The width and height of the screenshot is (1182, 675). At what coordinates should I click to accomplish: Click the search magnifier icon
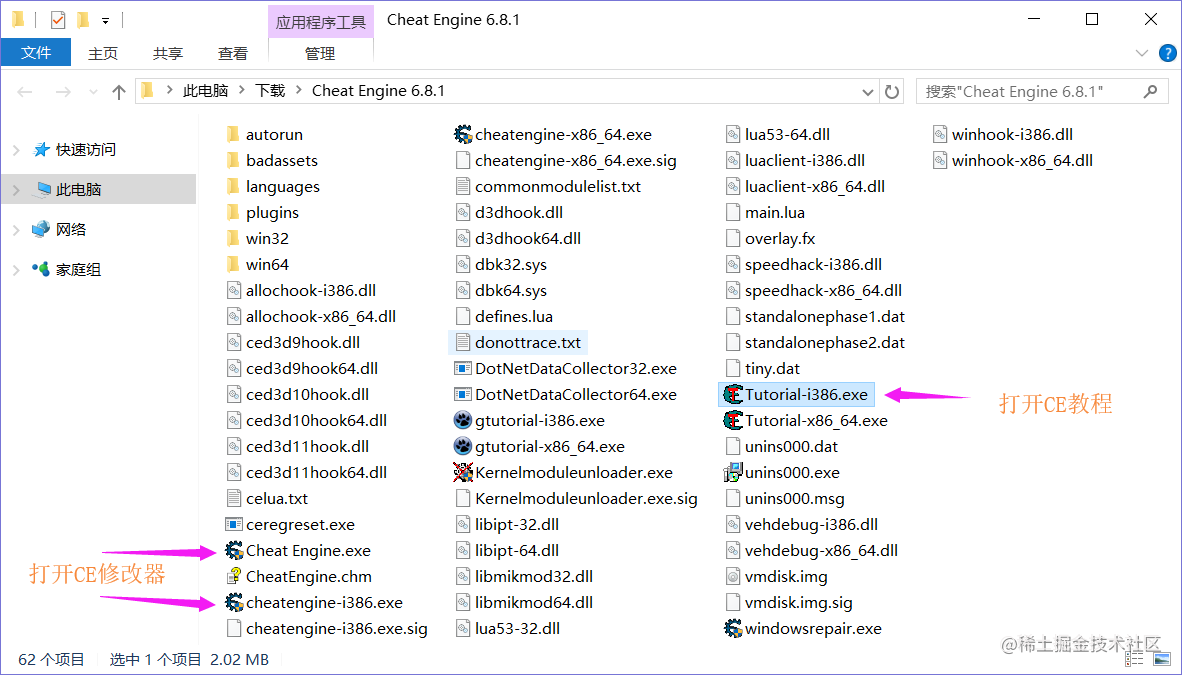click(1150, 91)
